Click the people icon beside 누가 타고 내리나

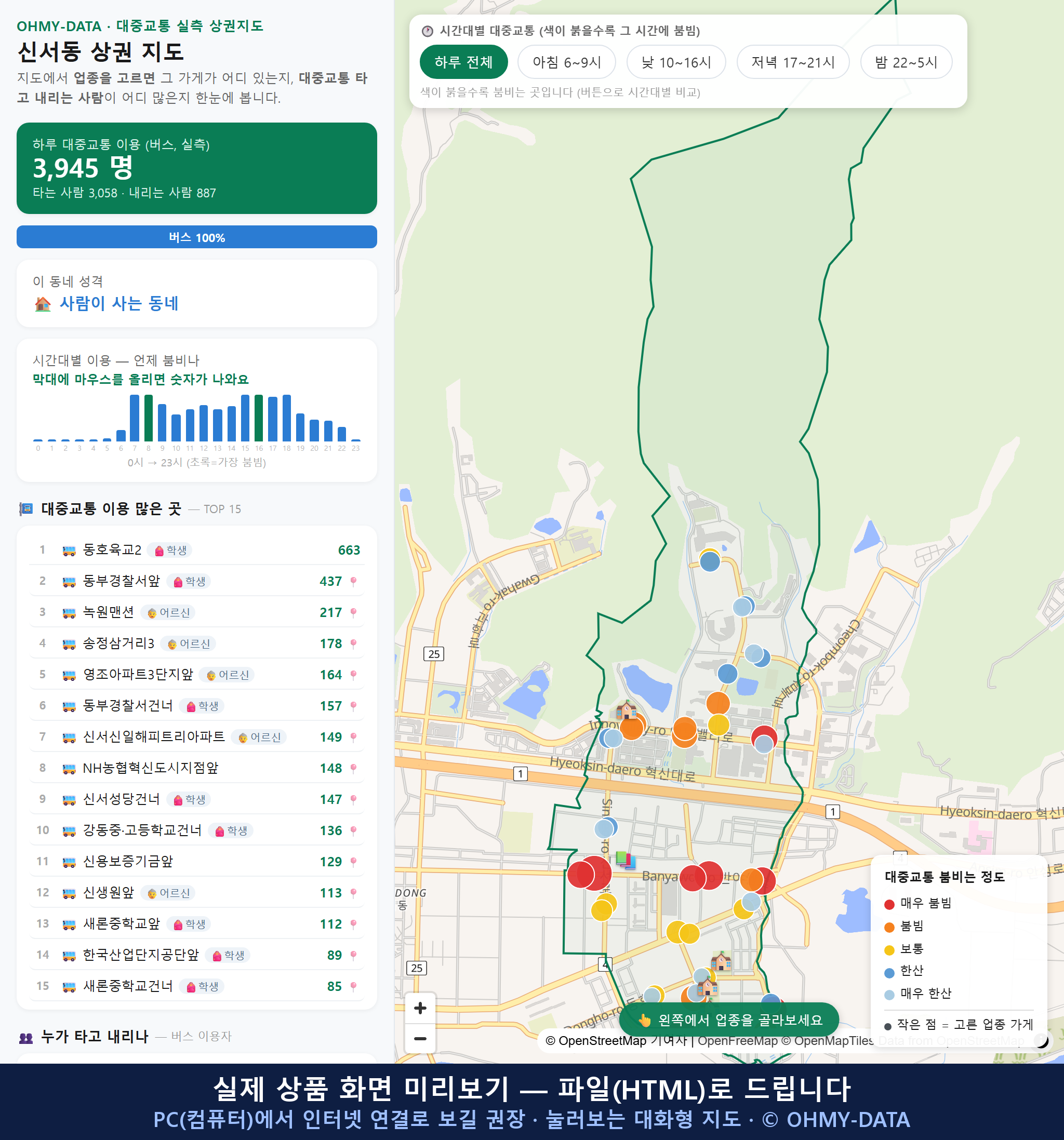(26, 1037)
